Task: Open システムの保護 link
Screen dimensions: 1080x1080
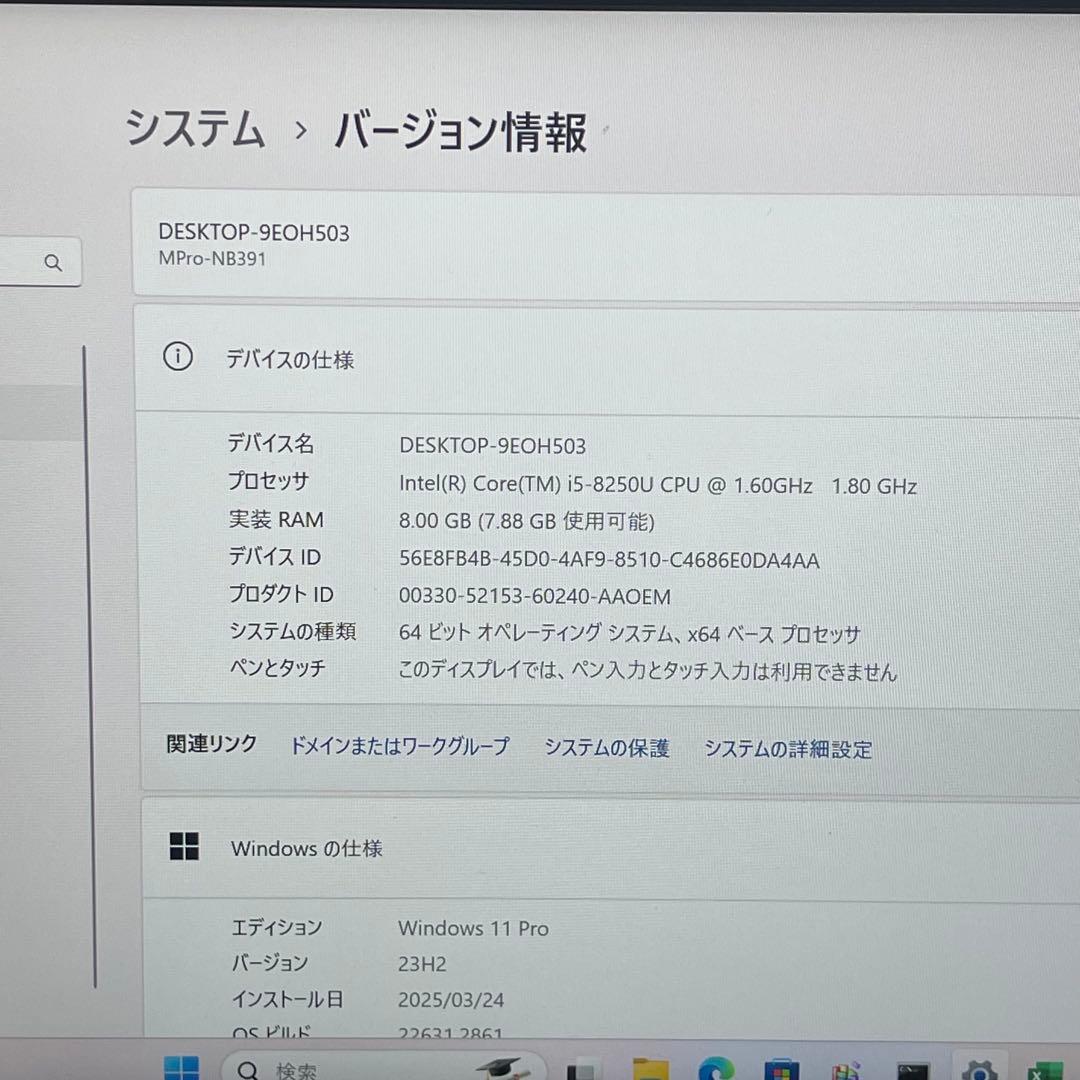Action: 607,747
